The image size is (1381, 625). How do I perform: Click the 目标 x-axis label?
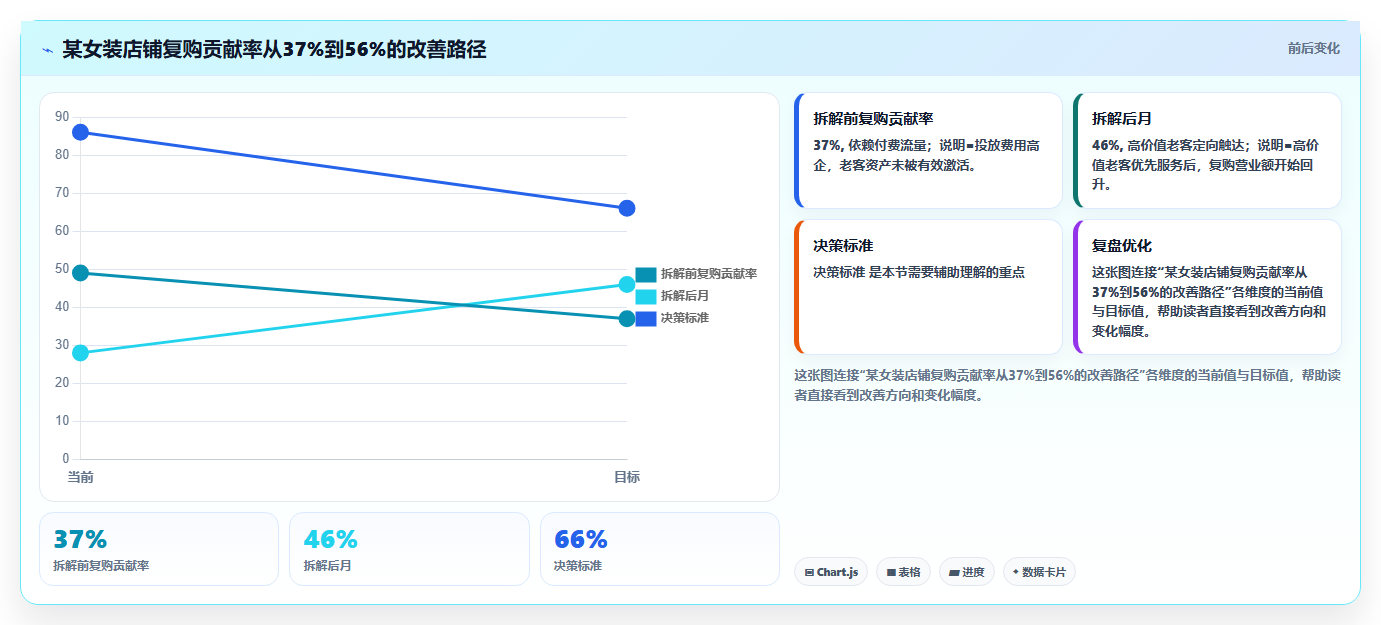[627, 477]
